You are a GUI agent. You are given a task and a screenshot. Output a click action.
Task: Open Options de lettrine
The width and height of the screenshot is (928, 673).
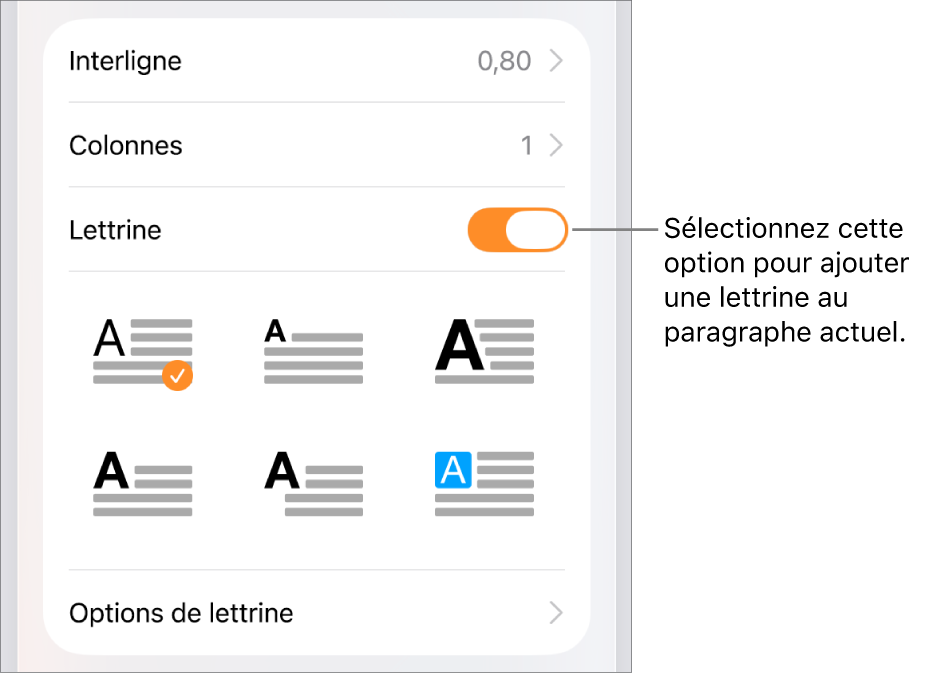(x=180, y=613)
